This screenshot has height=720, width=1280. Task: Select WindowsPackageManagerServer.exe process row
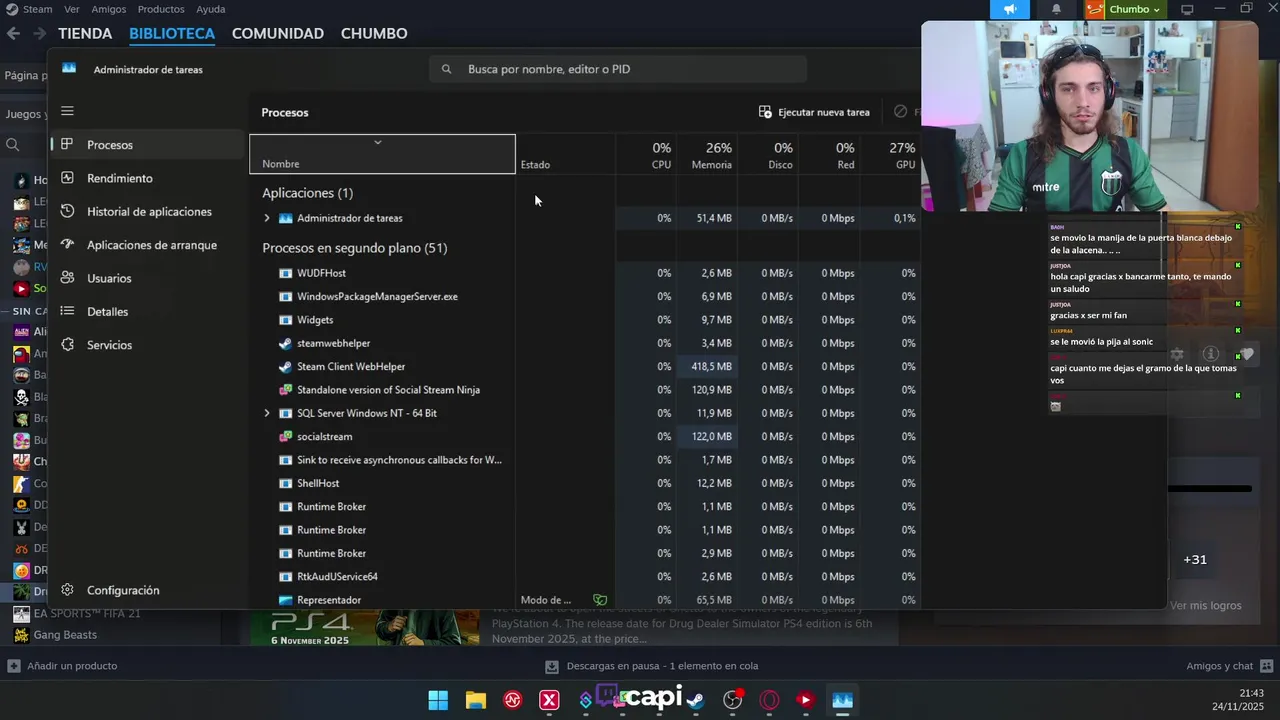tap(585, 296)
